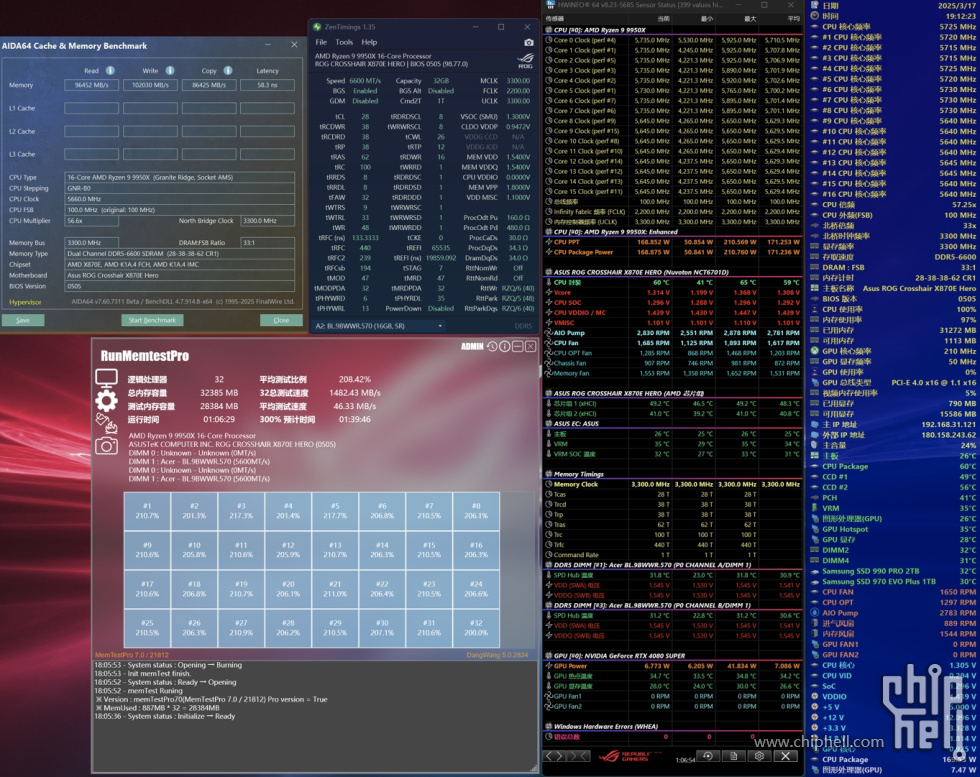The image size is (980, 777).
Task: Click the Infinity Fabric (FCLK) row in HWiNFO
Action: pyautogui.click(x=672, y=212)
